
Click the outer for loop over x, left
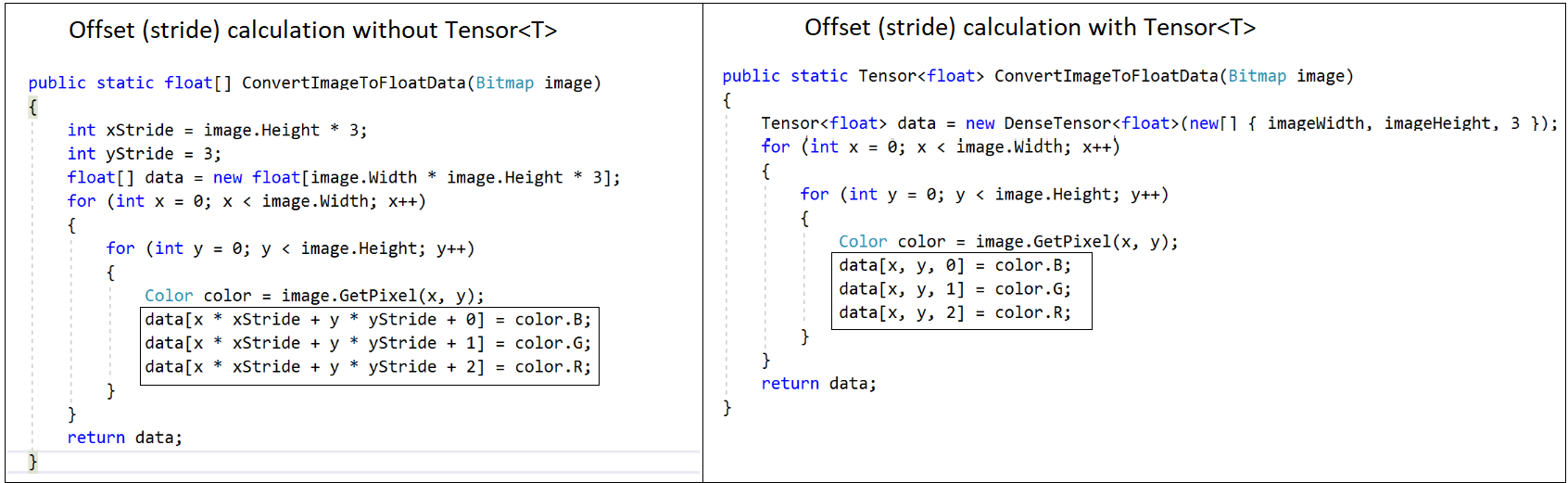(247, 201)
